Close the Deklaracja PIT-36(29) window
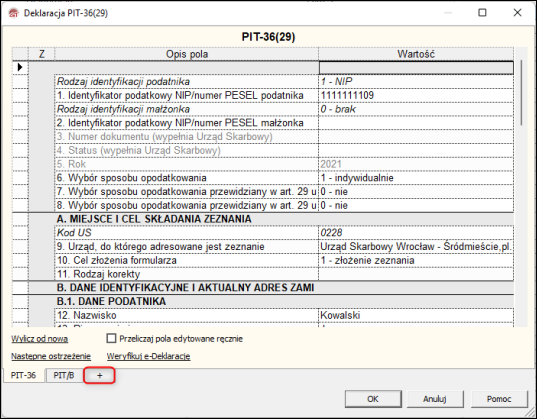537x419 pixels. (517, 13)
